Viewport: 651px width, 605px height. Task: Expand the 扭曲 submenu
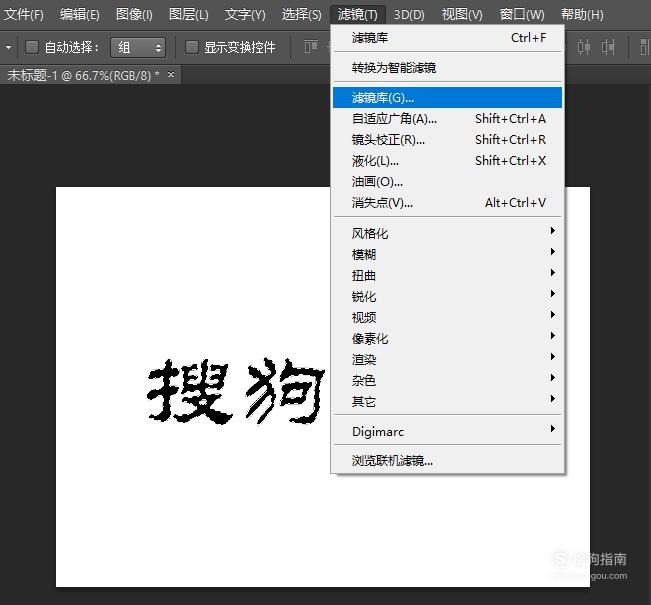[447, 275]
